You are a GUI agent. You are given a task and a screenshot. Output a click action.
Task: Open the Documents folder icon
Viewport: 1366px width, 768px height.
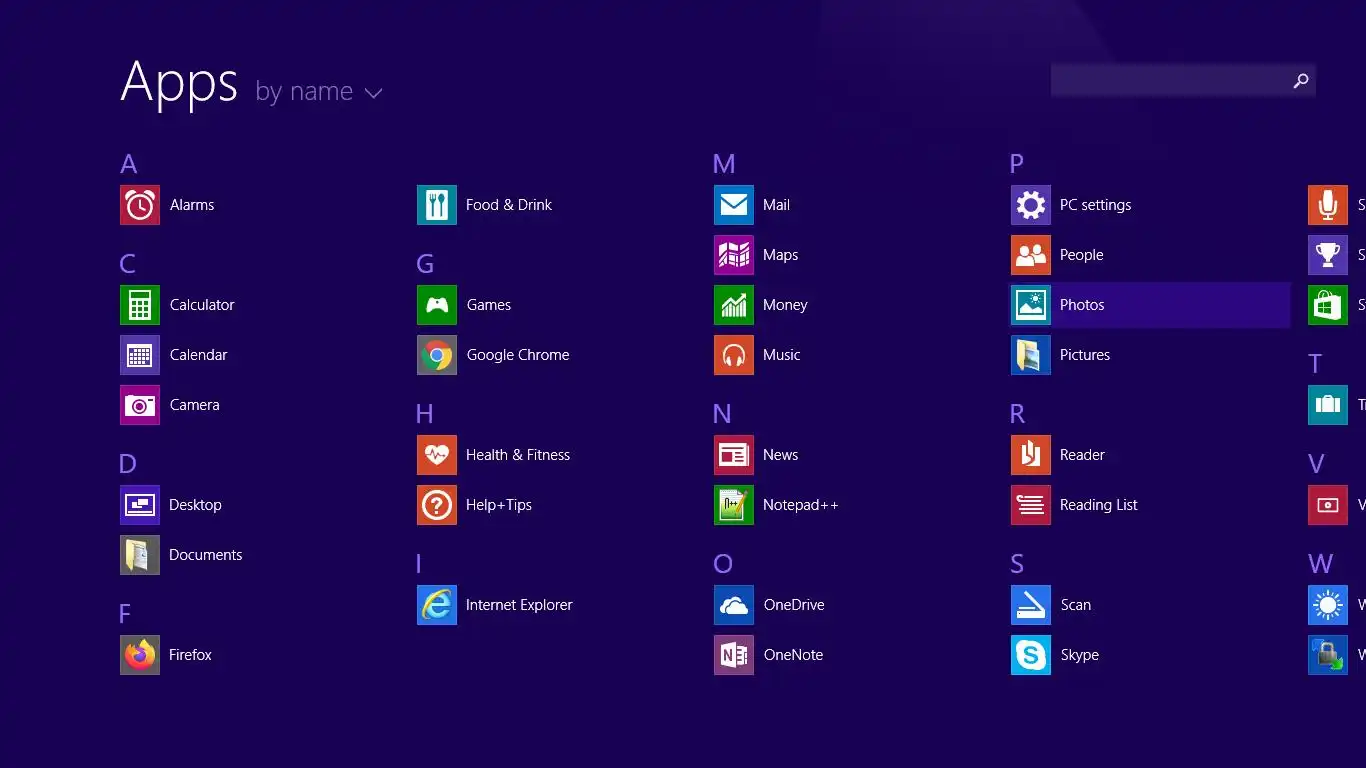pyautogui.click(x=140, y=555)
